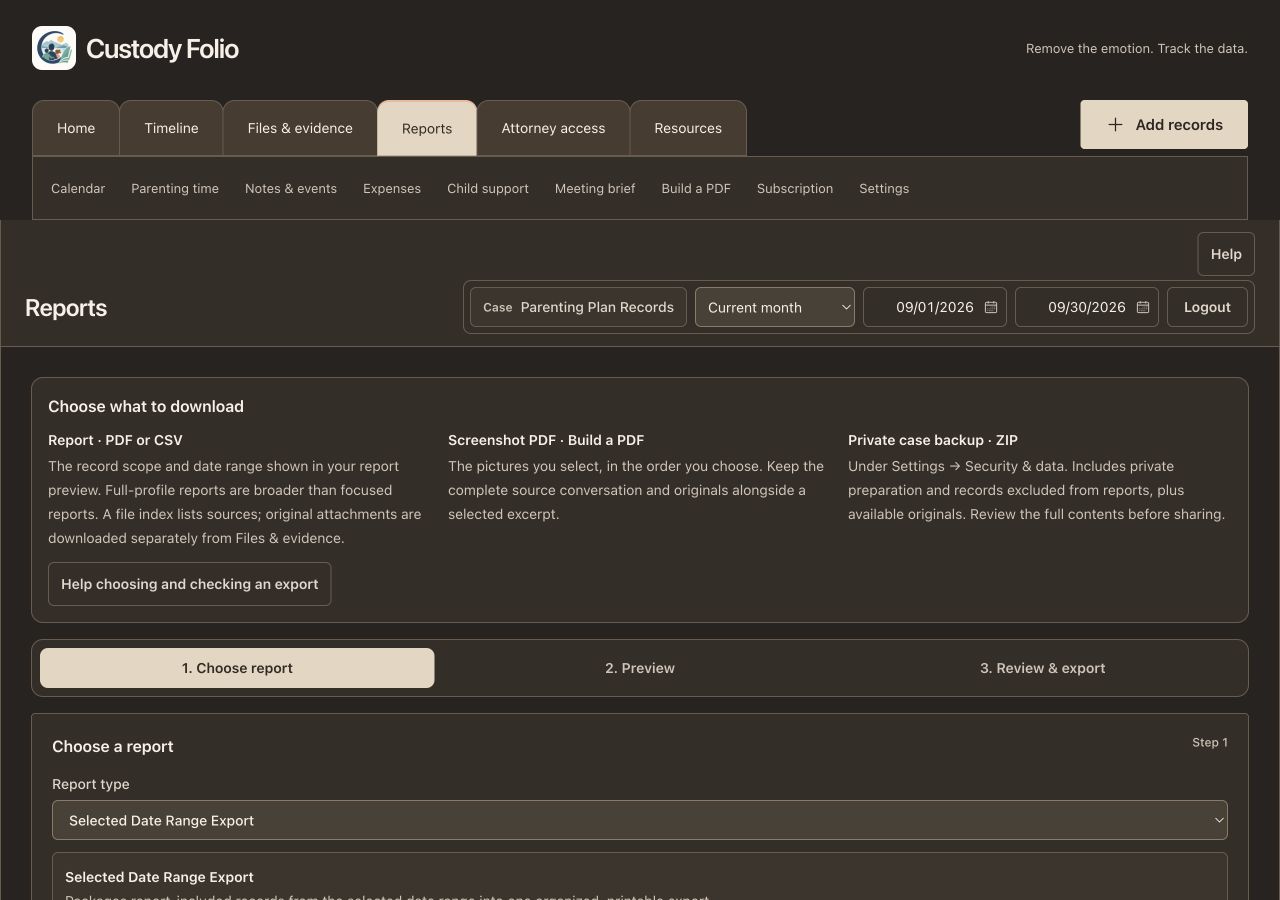
Task: Go to Build a PDF
Action: pyautogui.click(x=696, y=188)
